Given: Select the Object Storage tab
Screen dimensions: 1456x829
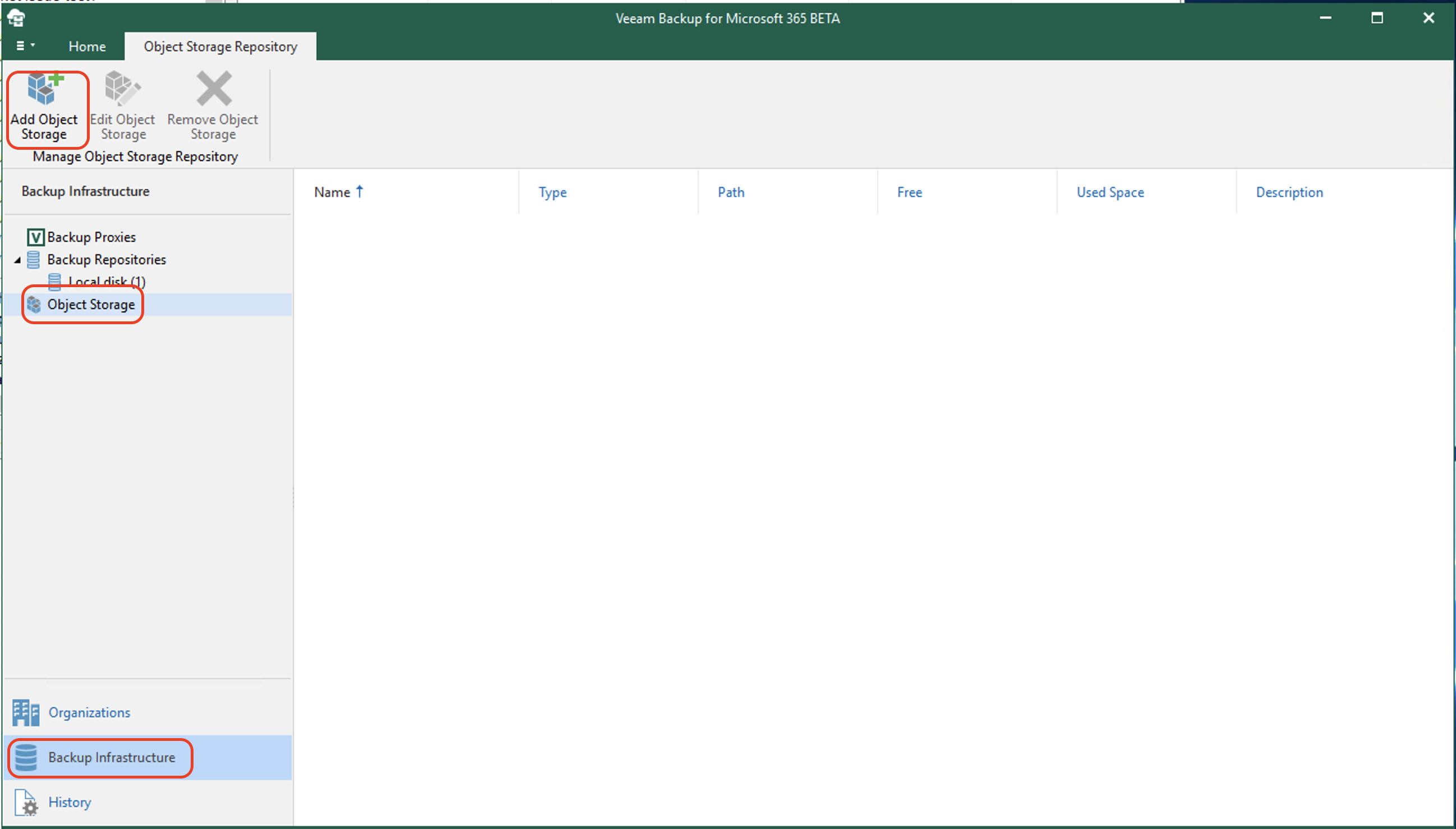Looking at the screenshot, I should click(90, 304).
